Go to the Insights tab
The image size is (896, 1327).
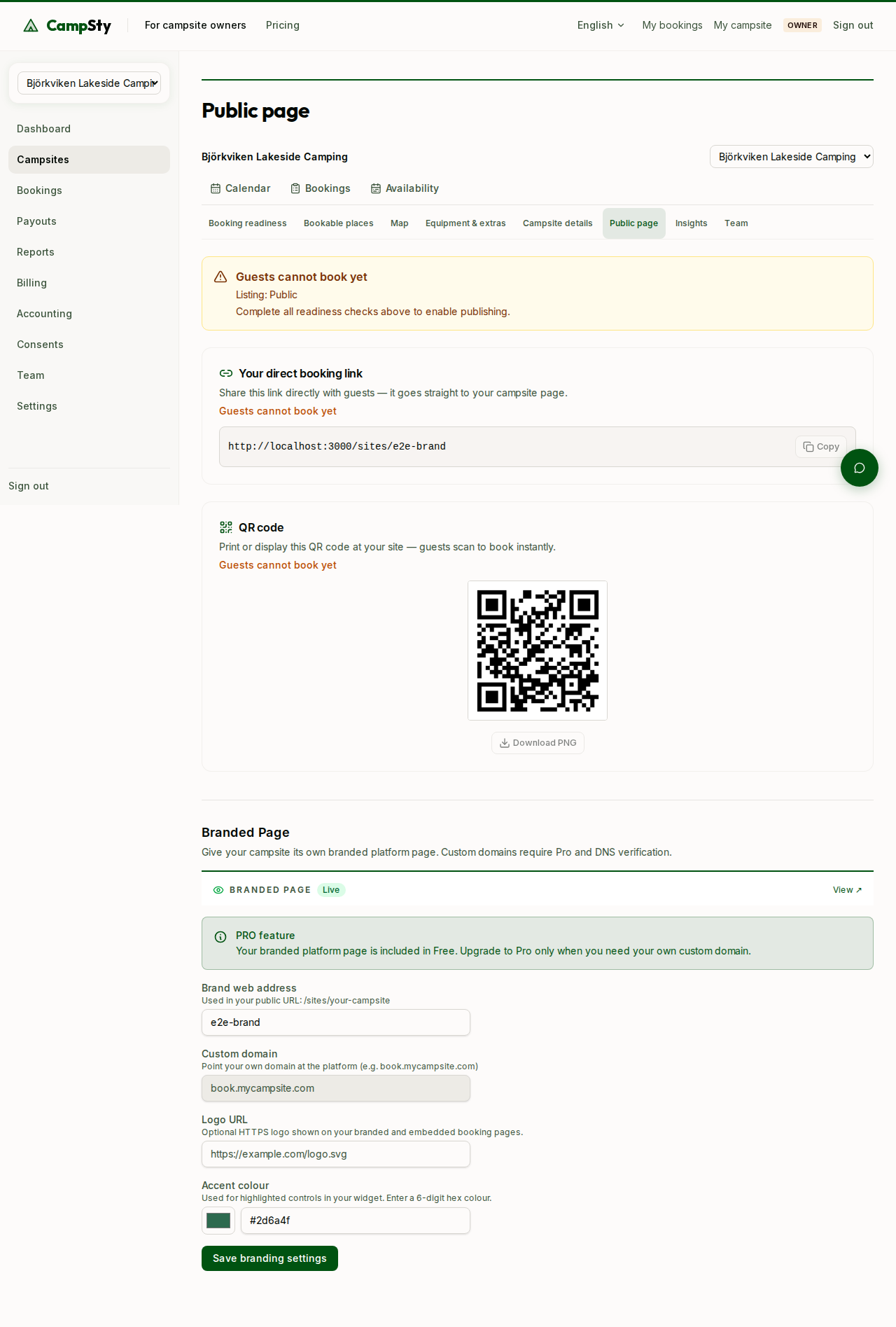click(x=692, y=223)
